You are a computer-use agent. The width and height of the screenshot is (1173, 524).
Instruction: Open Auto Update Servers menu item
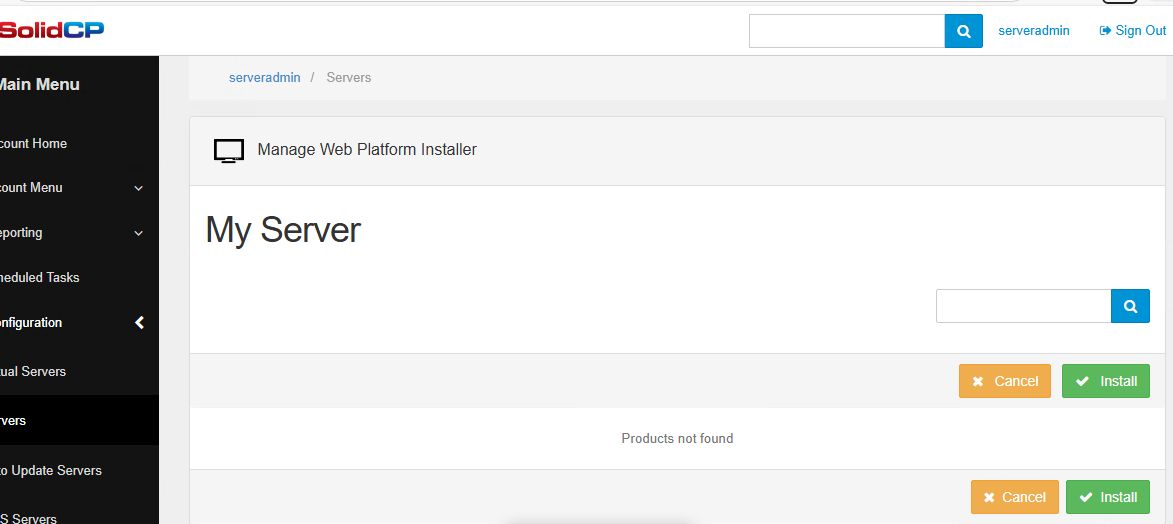pos(52,471)
